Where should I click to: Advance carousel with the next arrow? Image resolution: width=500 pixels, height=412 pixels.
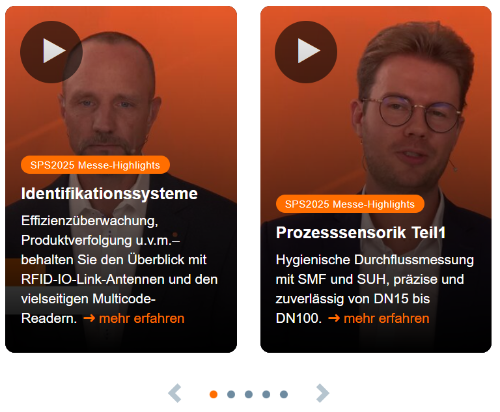pos(322,394)
